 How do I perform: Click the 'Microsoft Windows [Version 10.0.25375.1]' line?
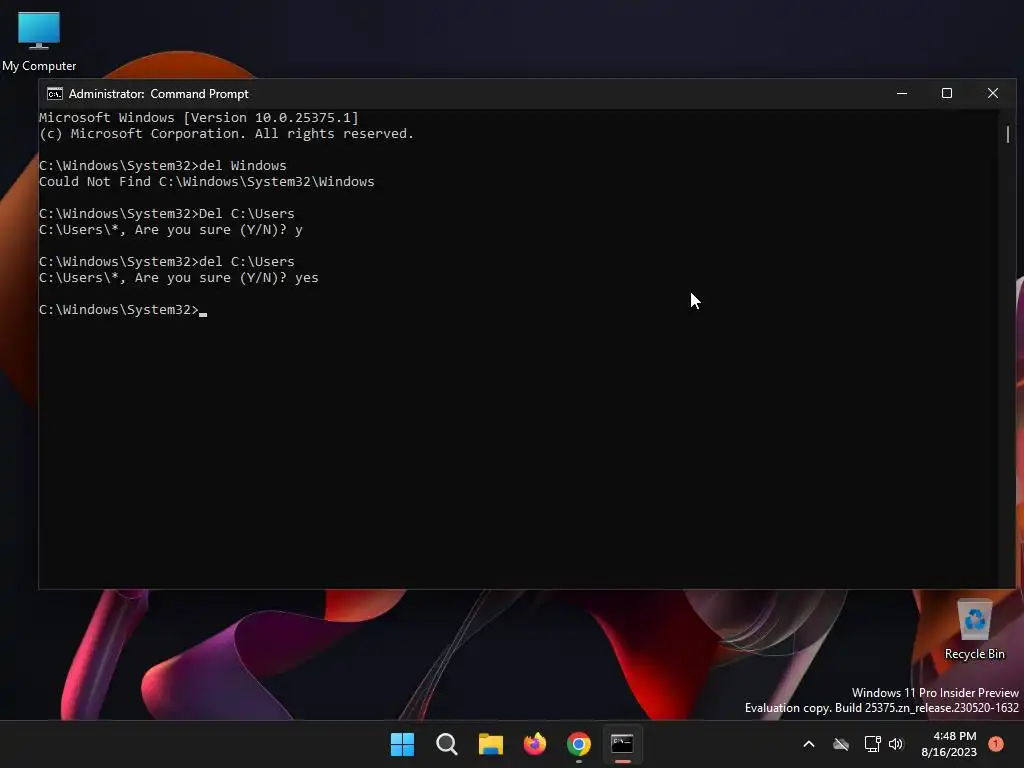[199, 118]
